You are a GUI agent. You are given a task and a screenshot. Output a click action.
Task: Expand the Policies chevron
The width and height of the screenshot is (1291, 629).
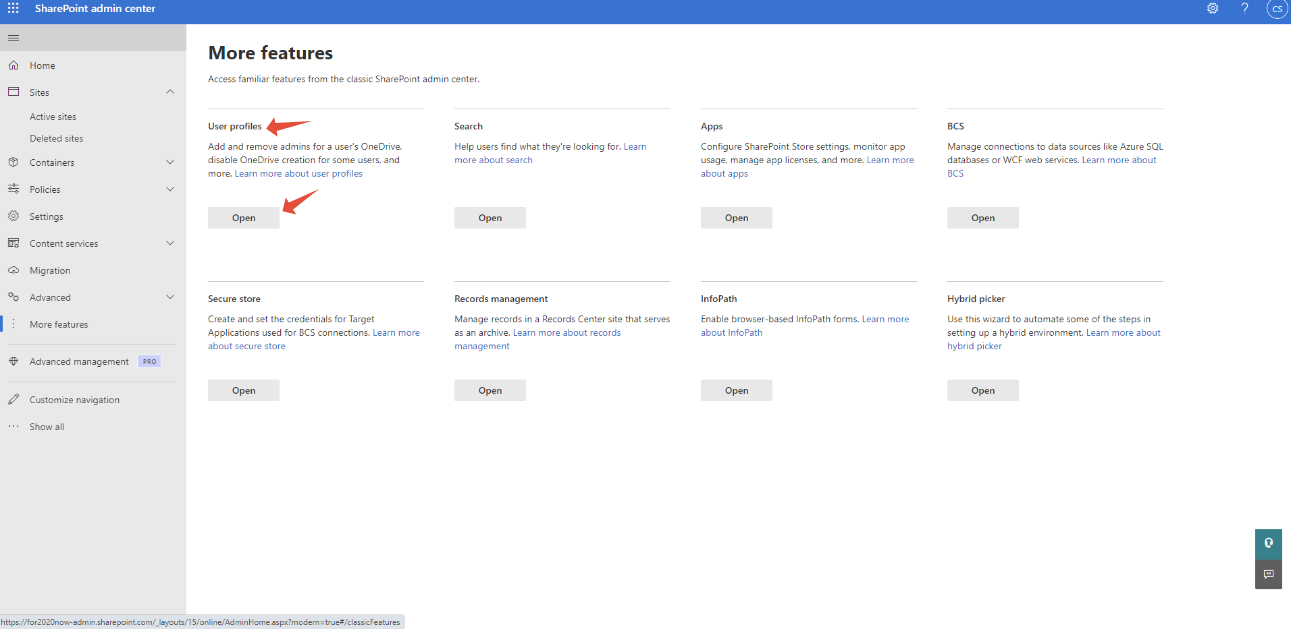(170, 189)
